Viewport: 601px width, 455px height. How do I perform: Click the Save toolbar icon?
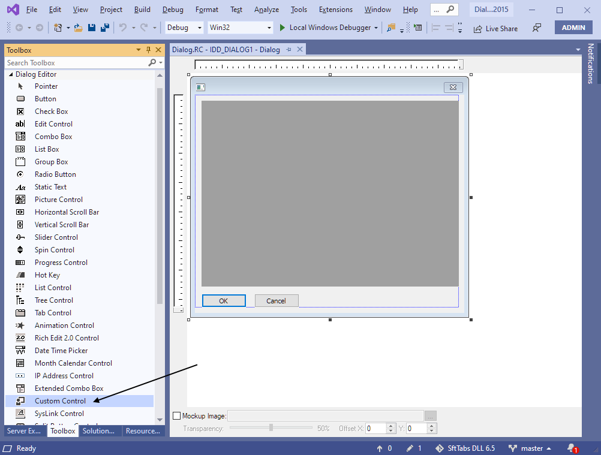92,28
